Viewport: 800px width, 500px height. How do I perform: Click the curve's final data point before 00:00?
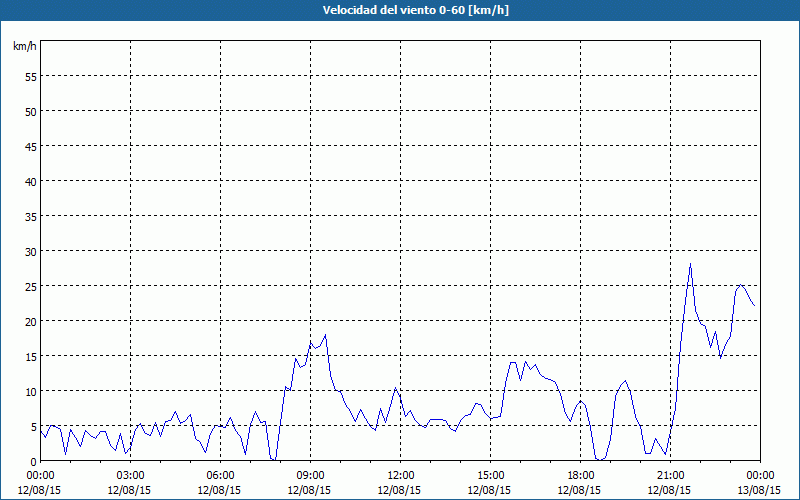tap(754, 305)
